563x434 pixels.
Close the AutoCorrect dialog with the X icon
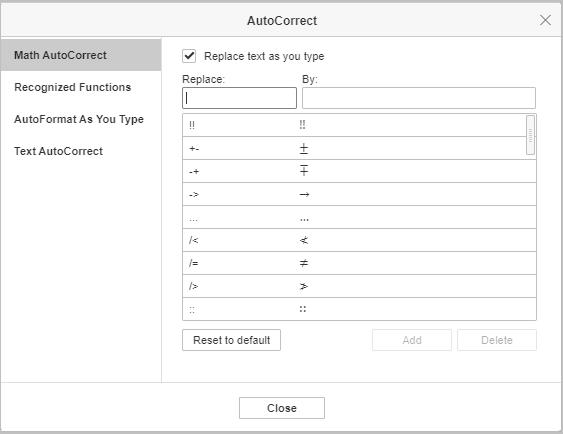545,20
